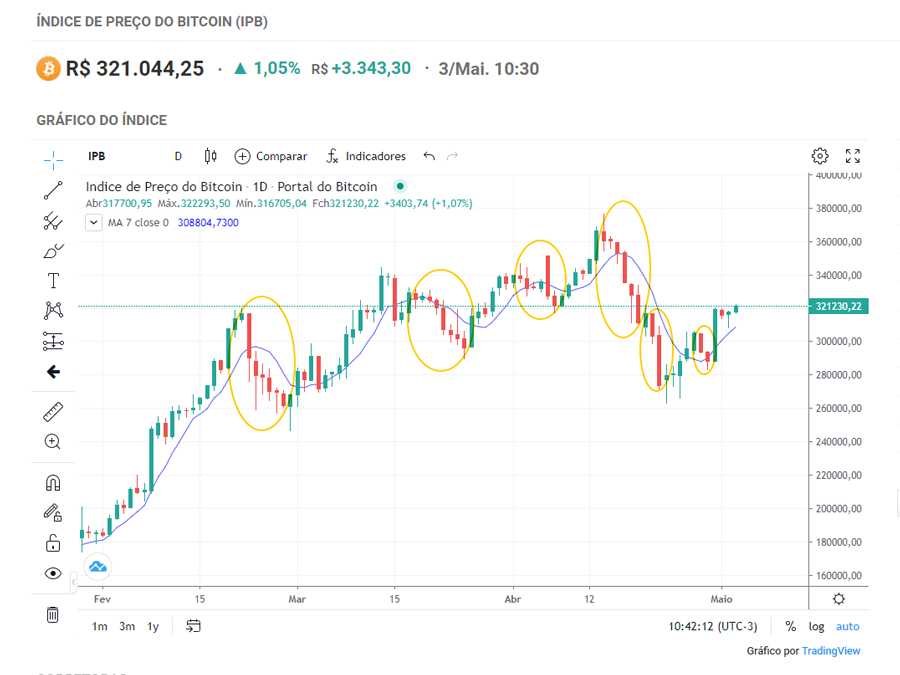Remove drawings with trash icon
This screenshot has width=900, height=675.
click(53, 614)
